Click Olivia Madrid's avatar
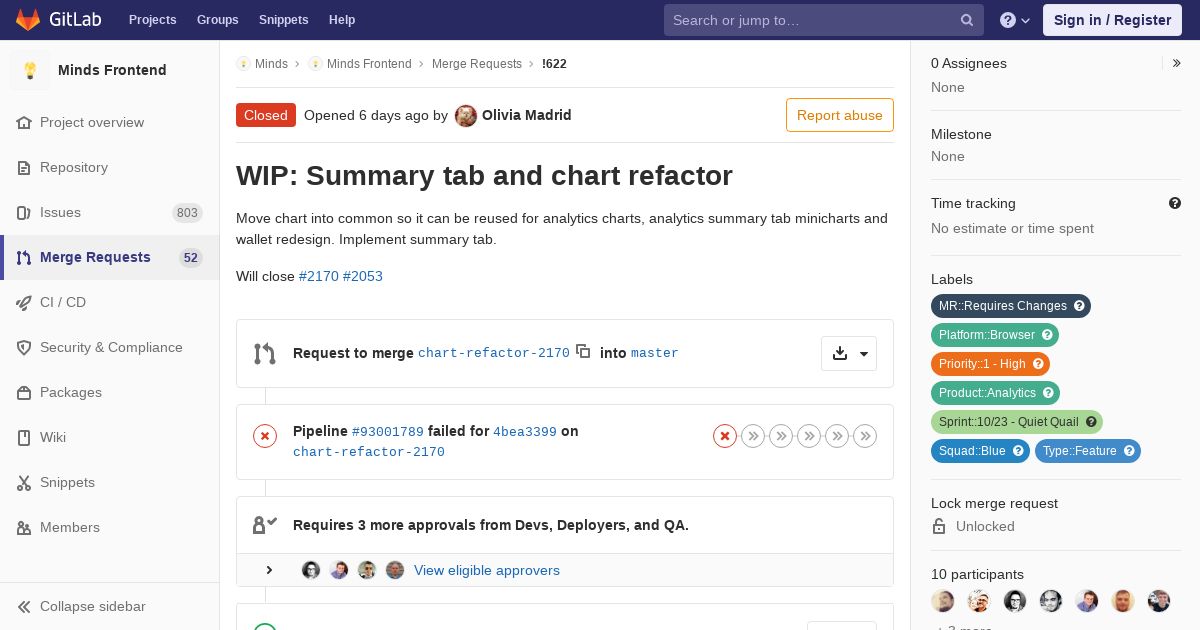Viewport: 1200px width, 630px height. (466, 116)
